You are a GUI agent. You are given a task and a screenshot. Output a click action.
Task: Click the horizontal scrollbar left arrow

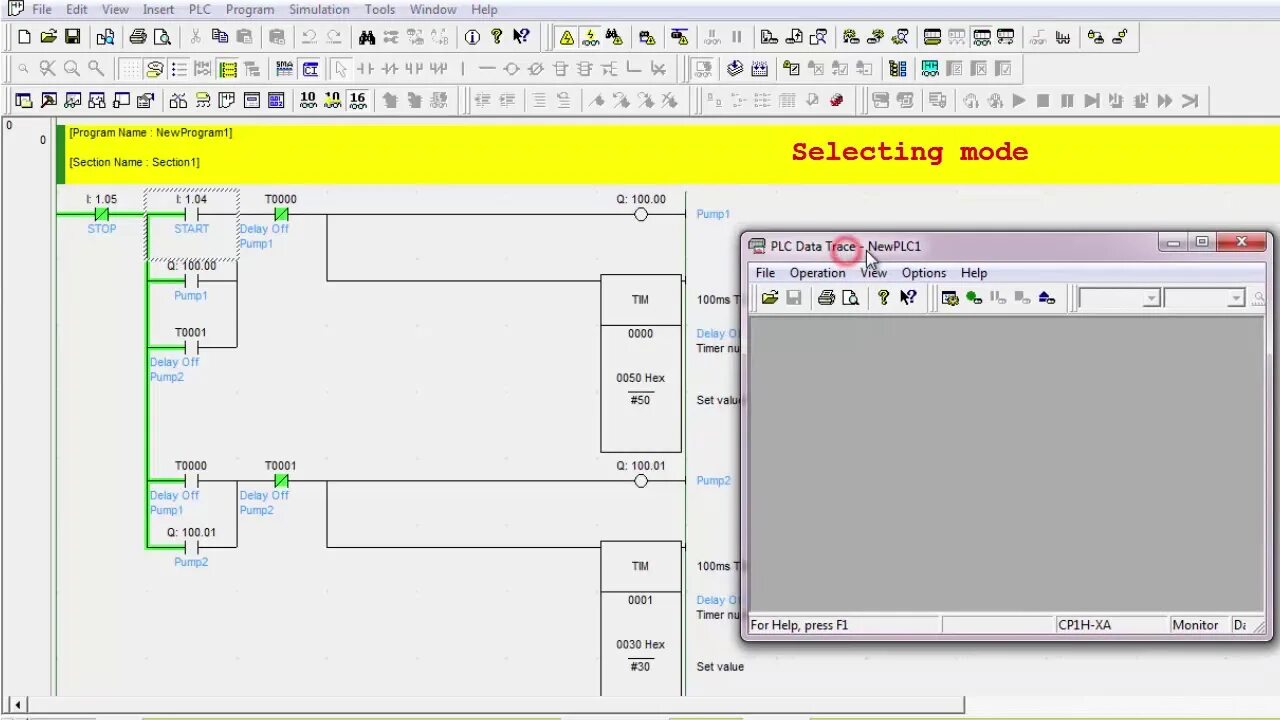(16, 705)
